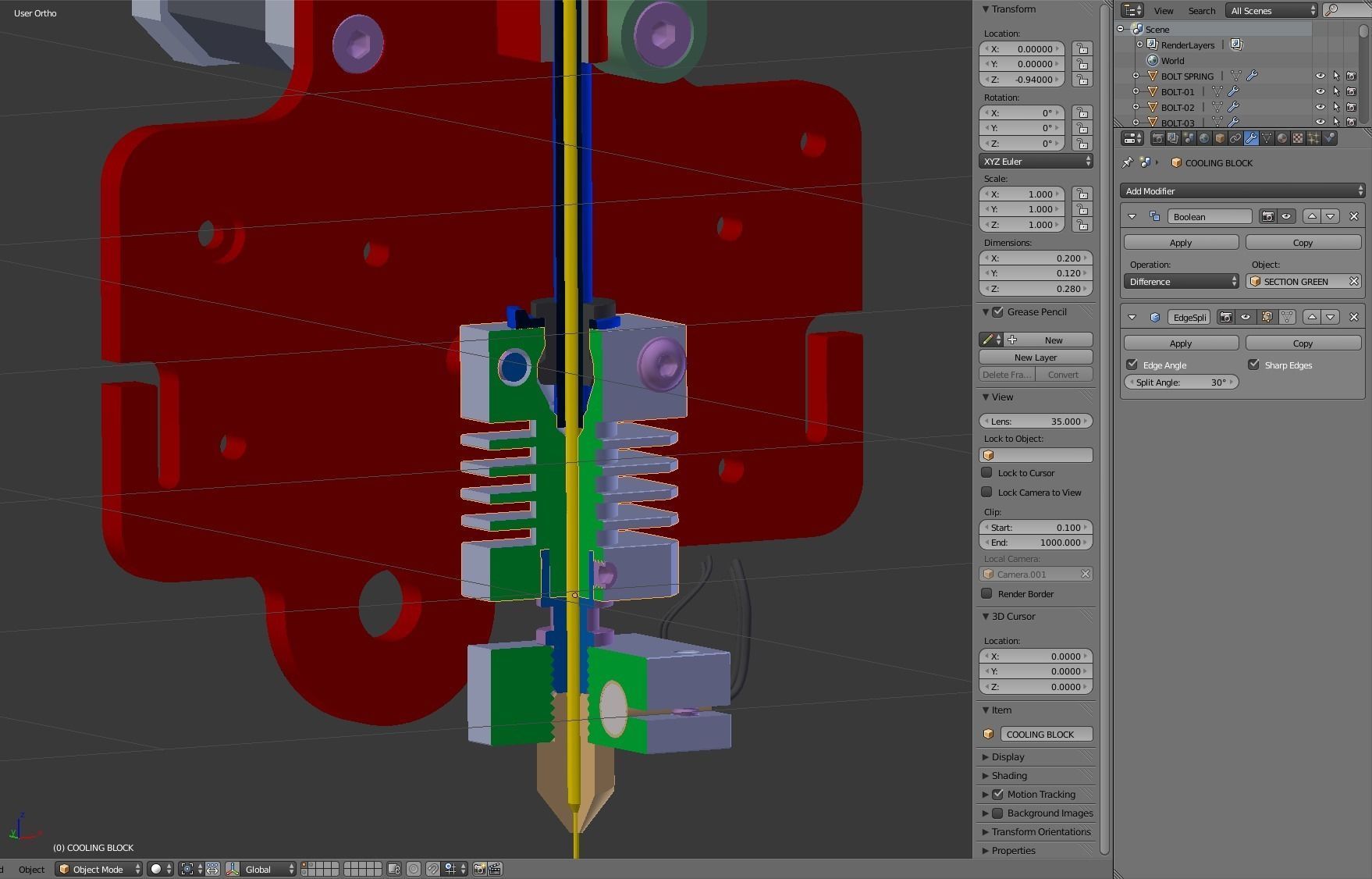Toggle Boolean modifier viewport eye display
This screenshot has width=1372, height=879.
[1286, 216]
